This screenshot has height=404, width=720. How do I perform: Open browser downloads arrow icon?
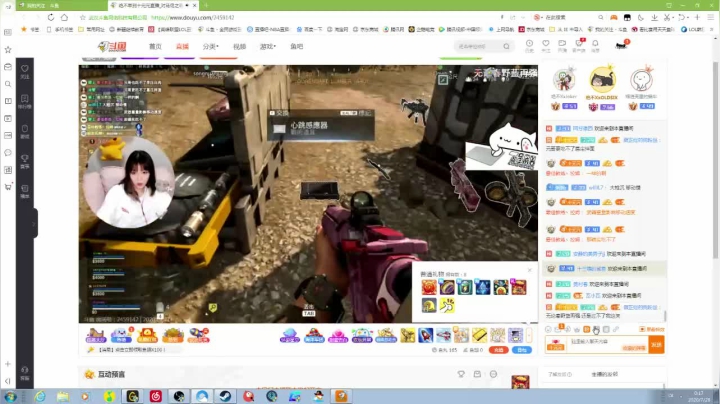(654, 17)
